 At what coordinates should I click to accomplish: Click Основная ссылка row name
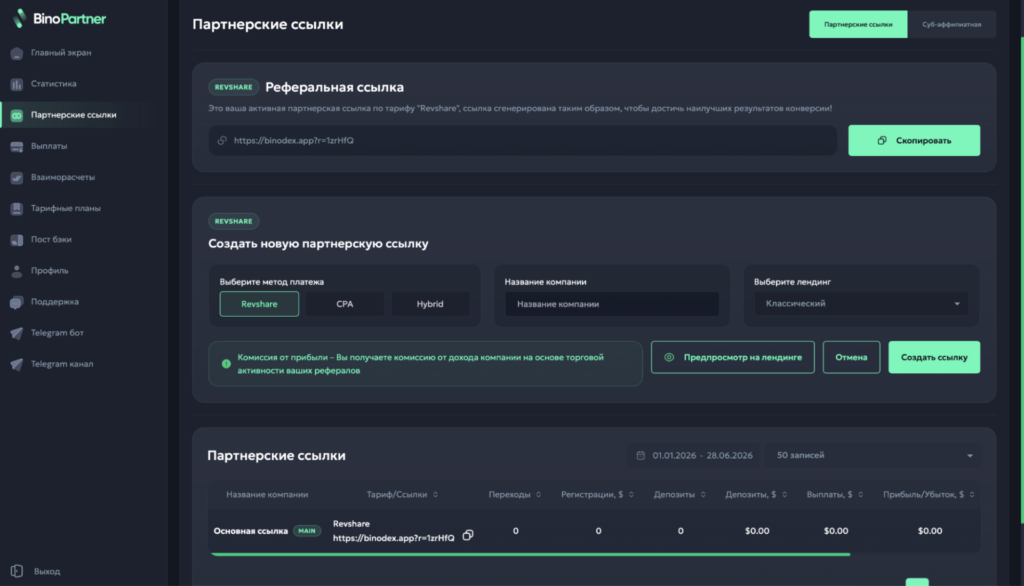[x=251, y=531]
